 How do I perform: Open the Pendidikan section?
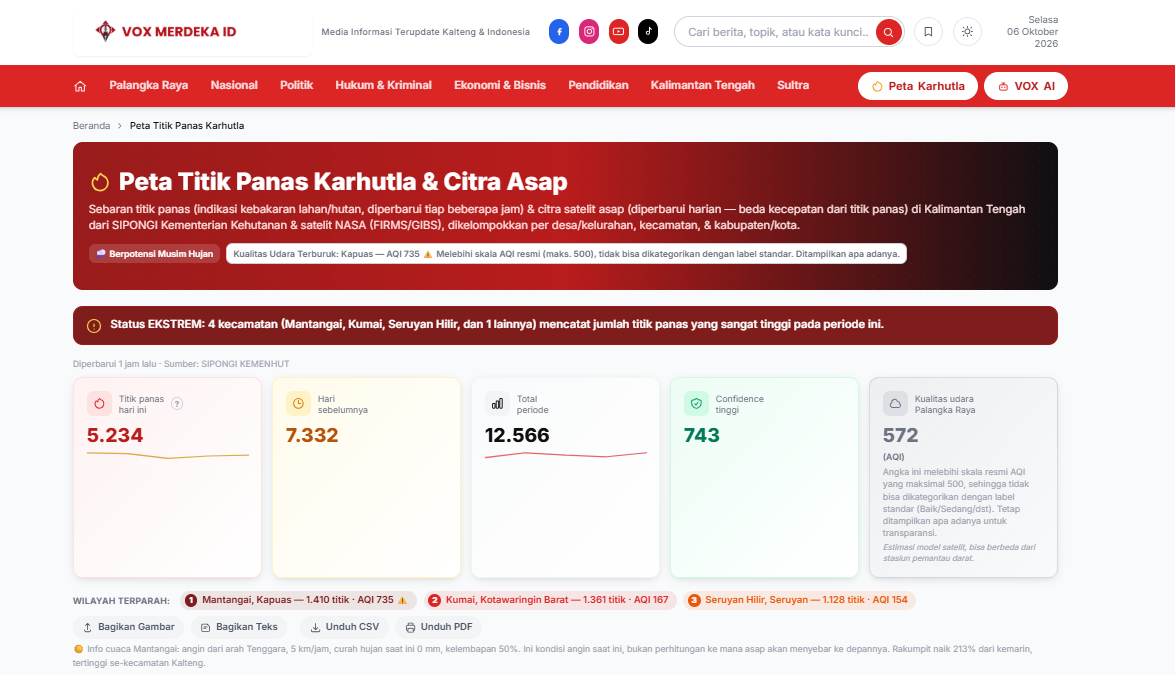point(598,85)
